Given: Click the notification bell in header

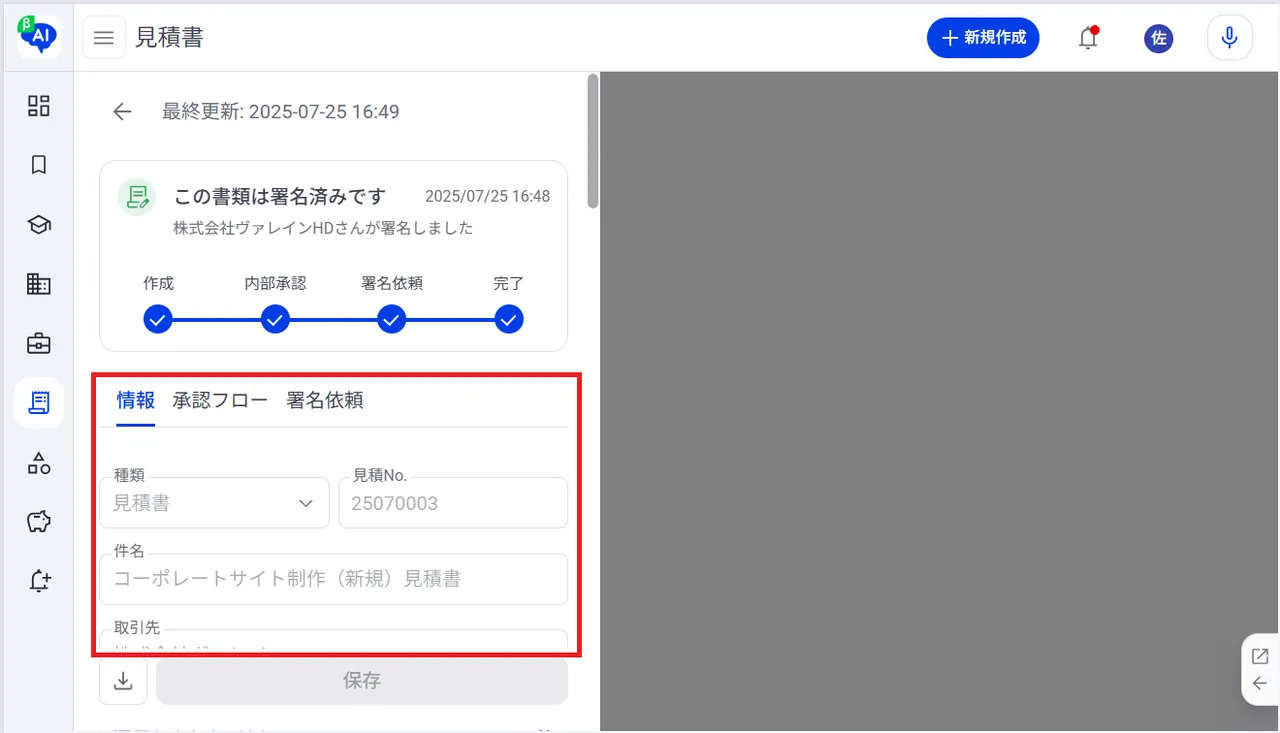Looking at the screenshot, I should pos(1088,38).
